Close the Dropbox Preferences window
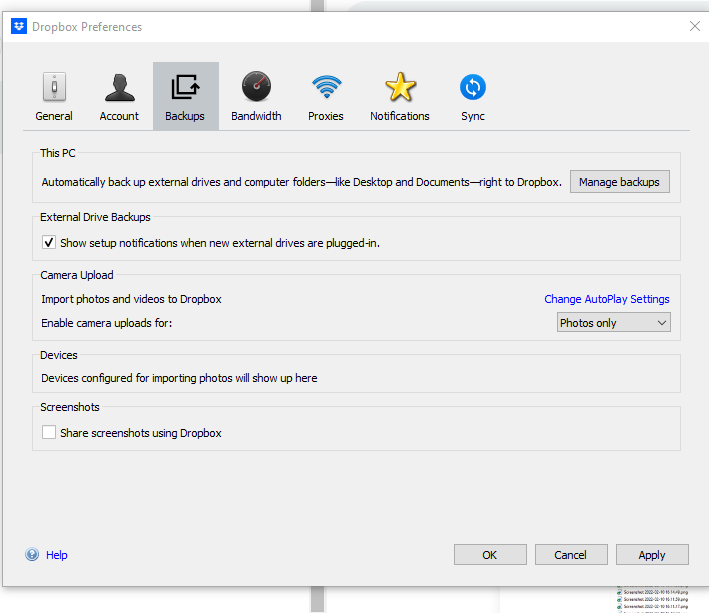The height and width of the screenshot is (613, 709). pyautogui.click(x=695, y=26)
